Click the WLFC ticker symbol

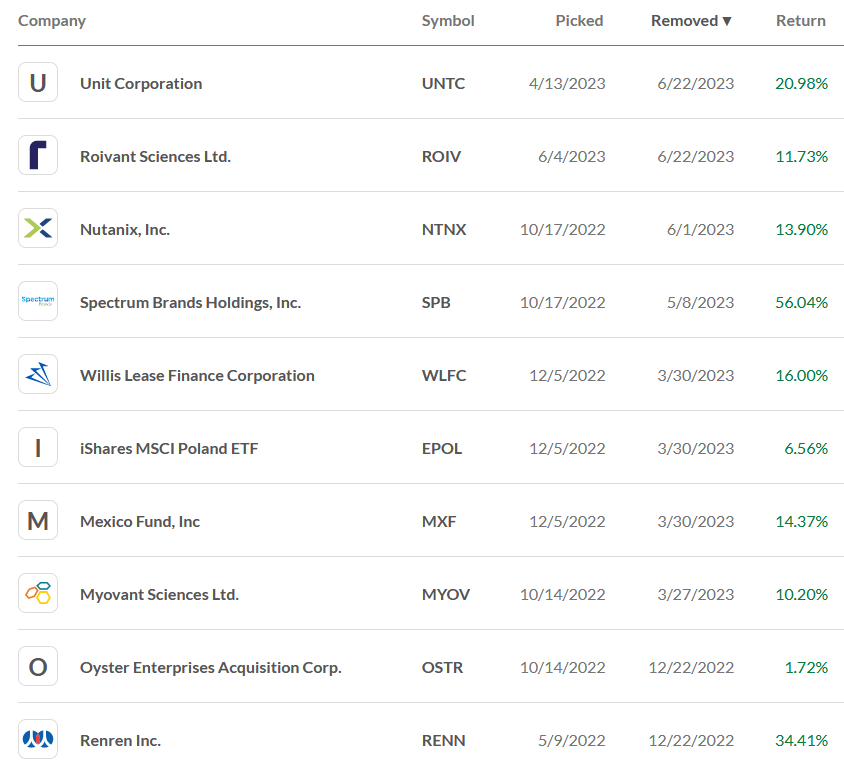(x=444, y=375)
